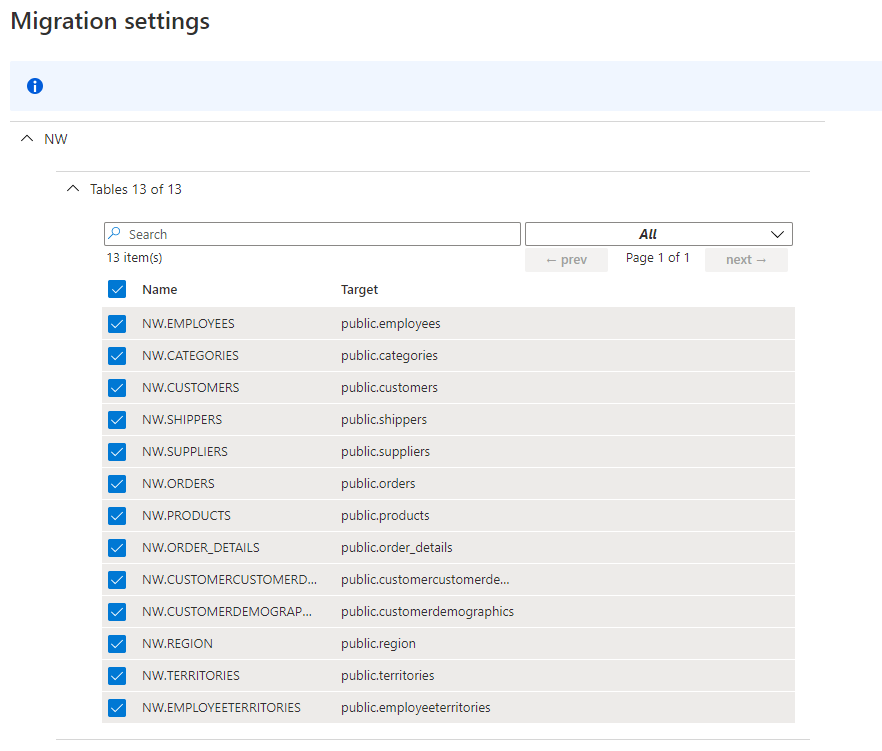Click the blue information icon in the banner
This screenshot has width=882, height=751.
tap(34, 86)
